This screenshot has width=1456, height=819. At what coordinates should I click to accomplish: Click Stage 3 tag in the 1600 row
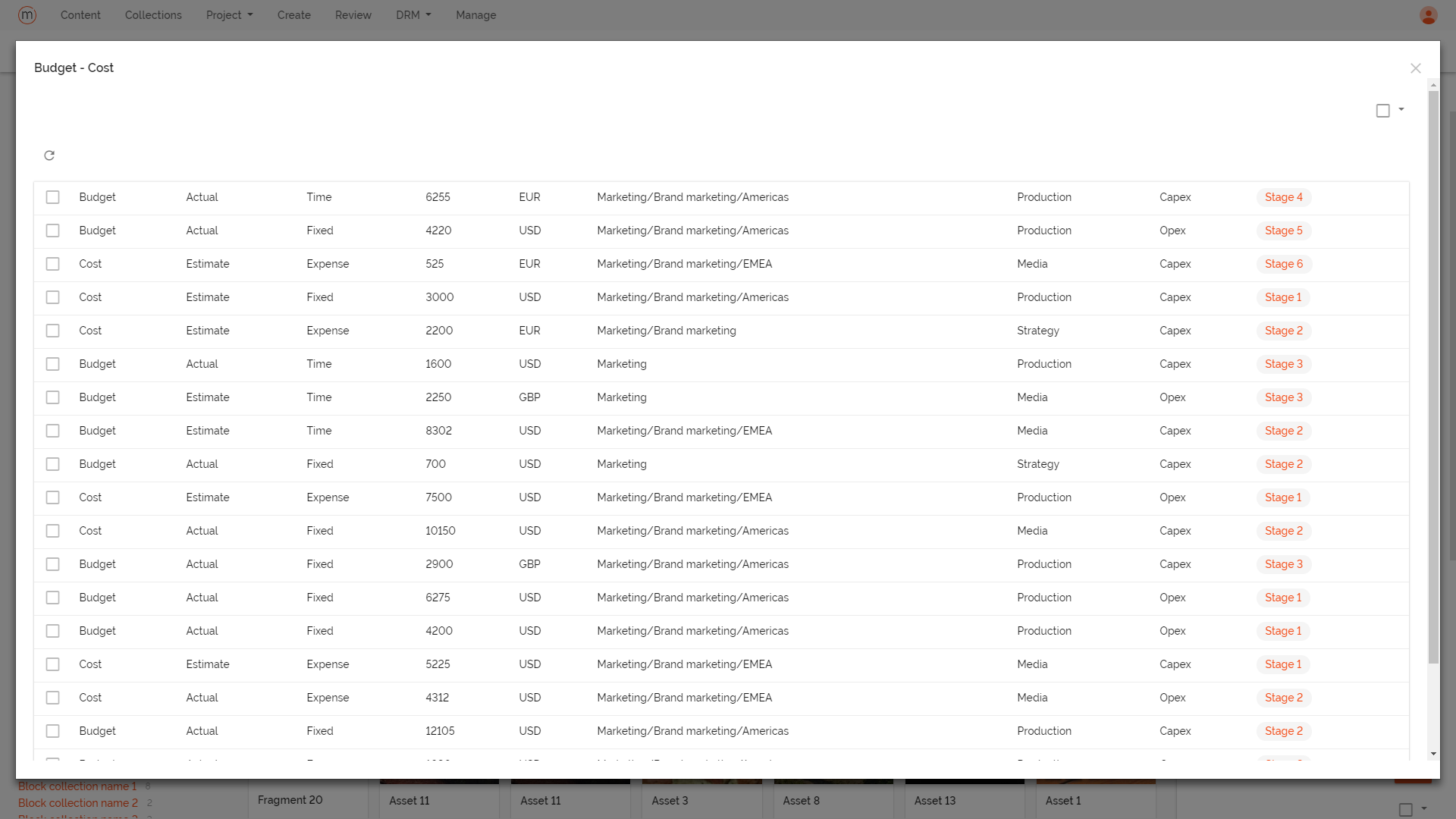tap(1284, 364)
